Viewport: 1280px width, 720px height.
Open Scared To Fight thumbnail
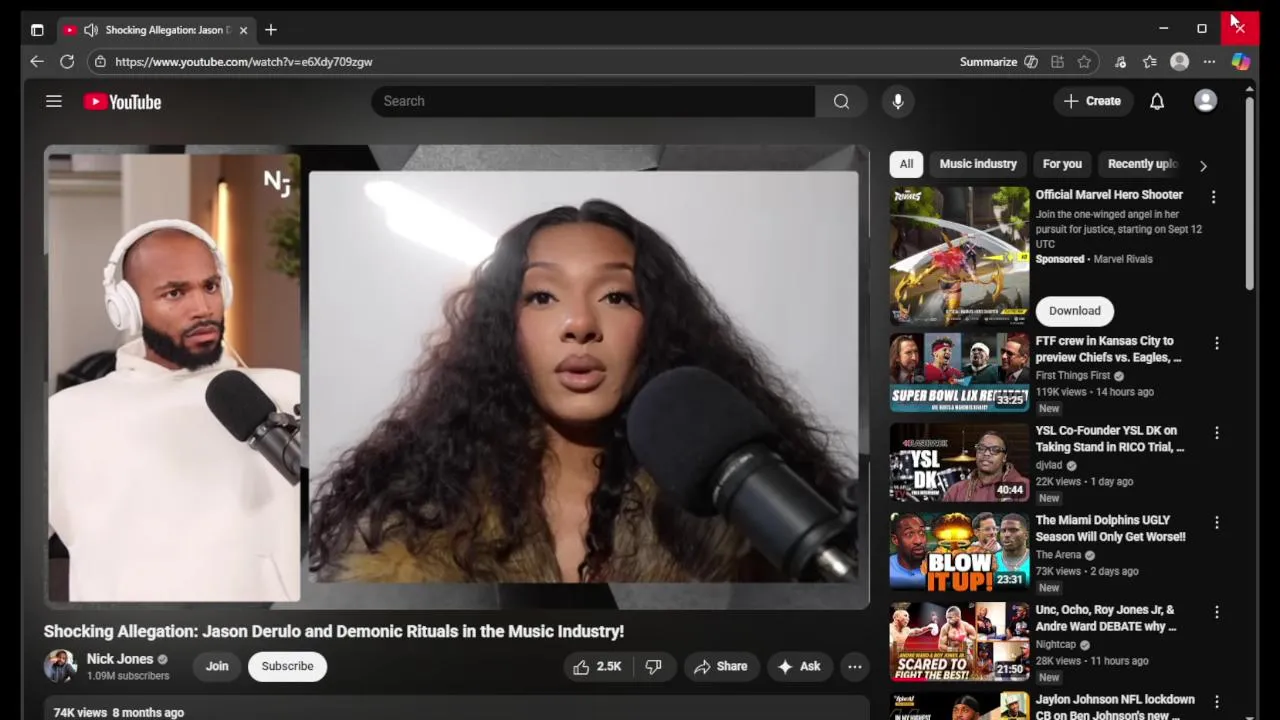click(959, 642)
